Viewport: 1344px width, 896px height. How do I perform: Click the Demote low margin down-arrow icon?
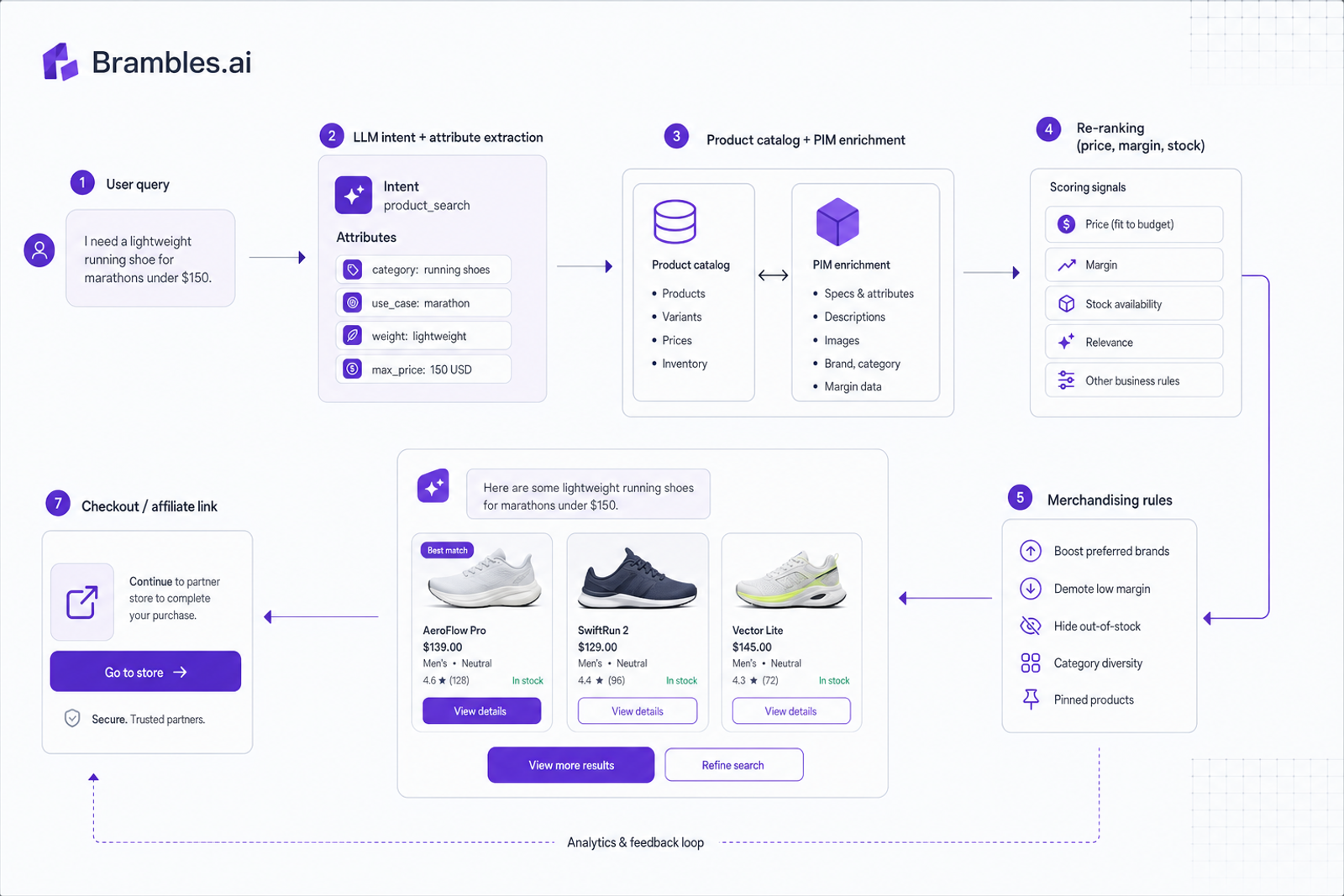[1031, 589]
